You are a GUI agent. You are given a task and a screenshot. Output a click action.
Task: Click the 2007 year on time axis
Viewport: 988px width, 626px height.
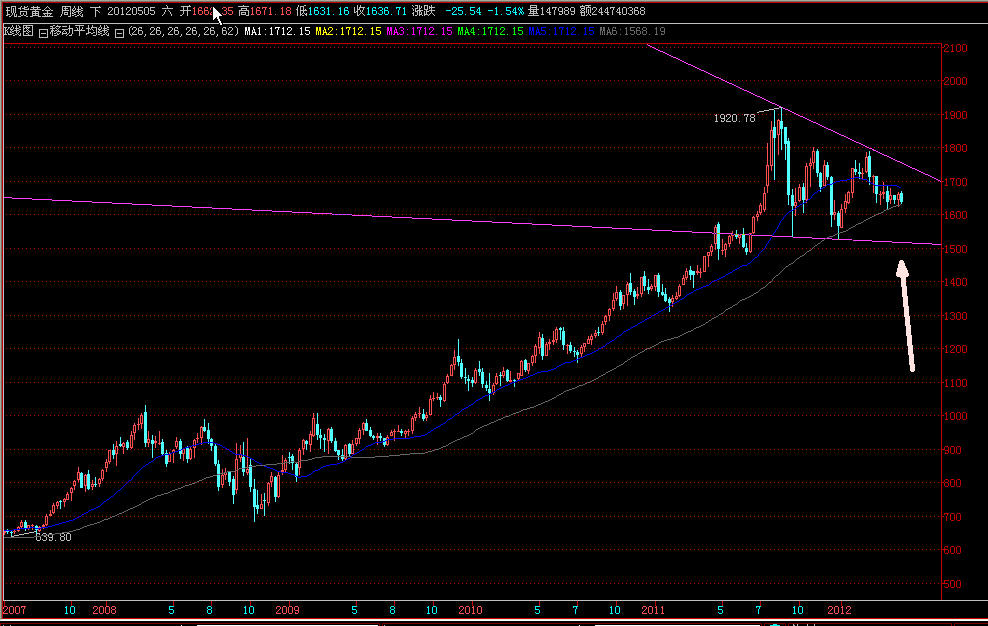tap(14, 610)
